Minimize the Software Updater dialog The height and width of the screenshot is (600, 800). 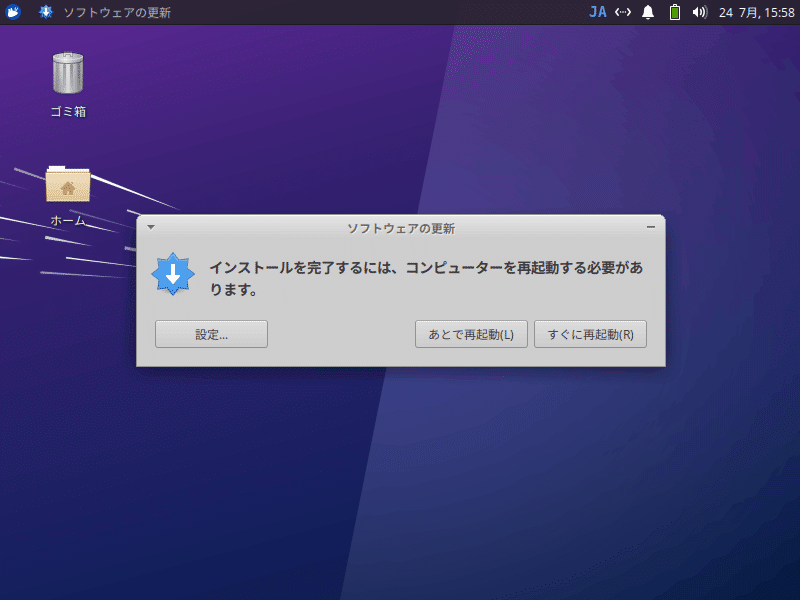651,228
